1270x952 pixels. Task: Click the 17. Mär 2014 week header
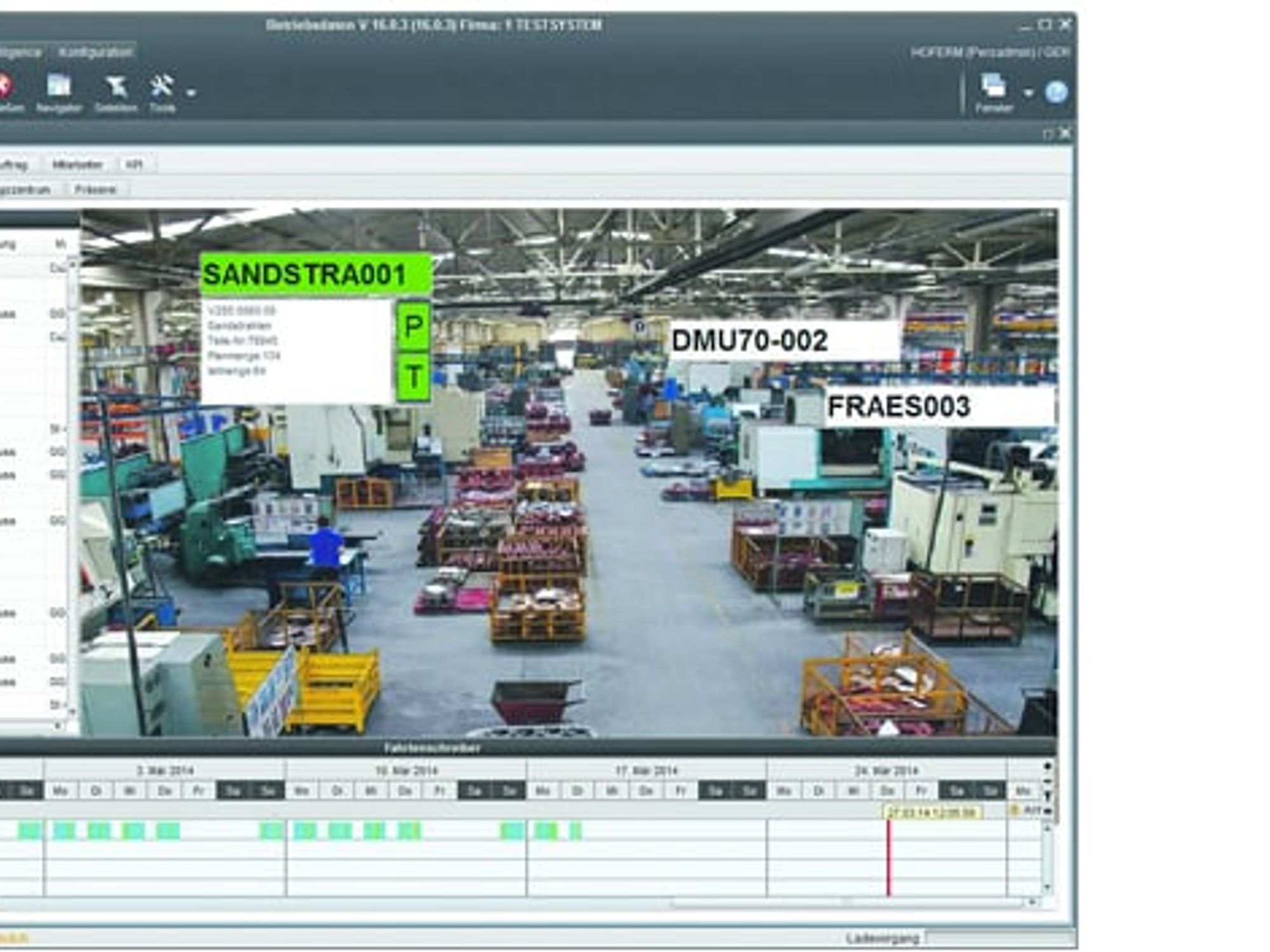click(x=647, y=770)
